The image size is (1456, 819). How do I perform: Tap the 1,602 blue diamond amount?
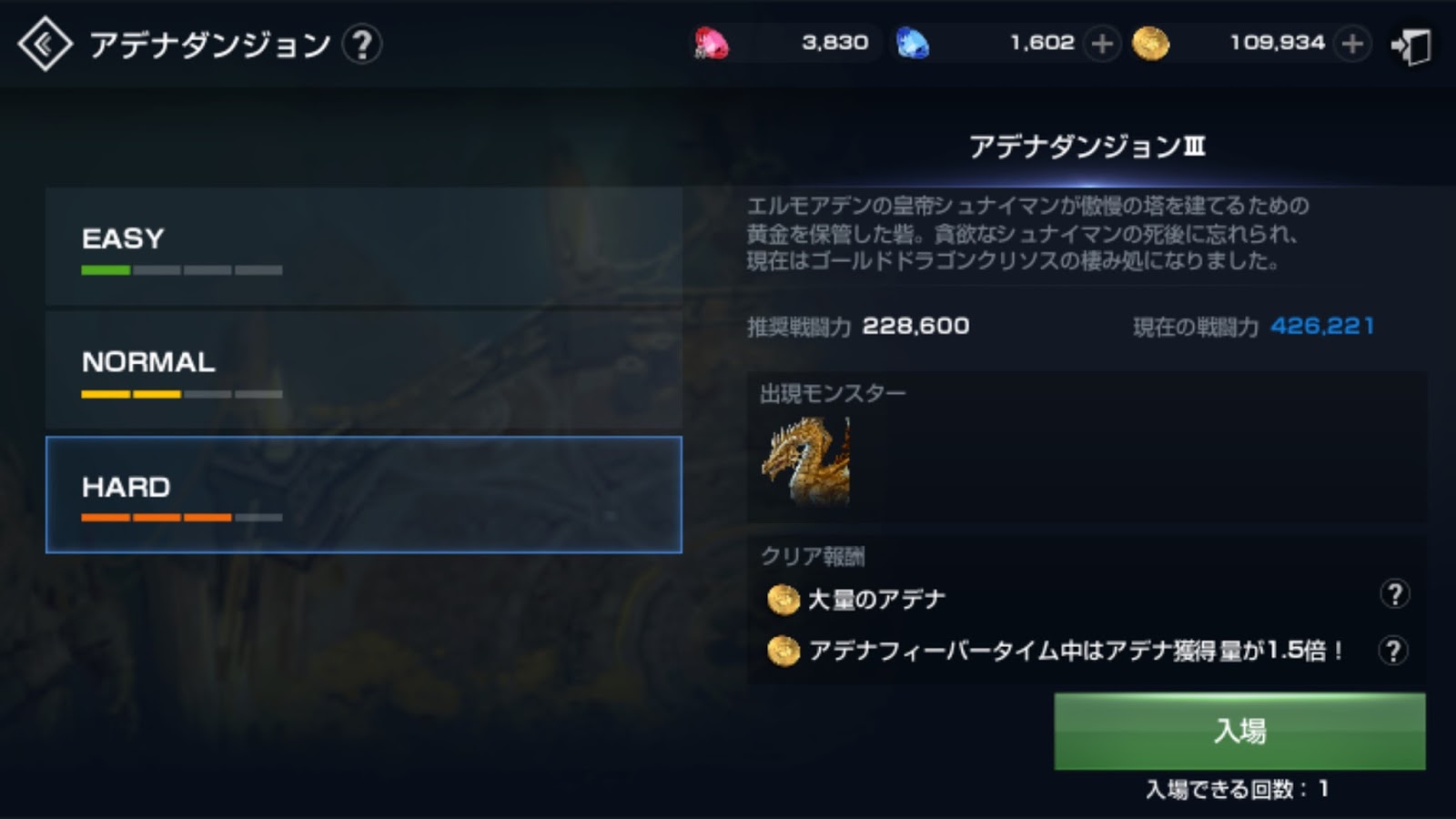[x=1042, y=43]
